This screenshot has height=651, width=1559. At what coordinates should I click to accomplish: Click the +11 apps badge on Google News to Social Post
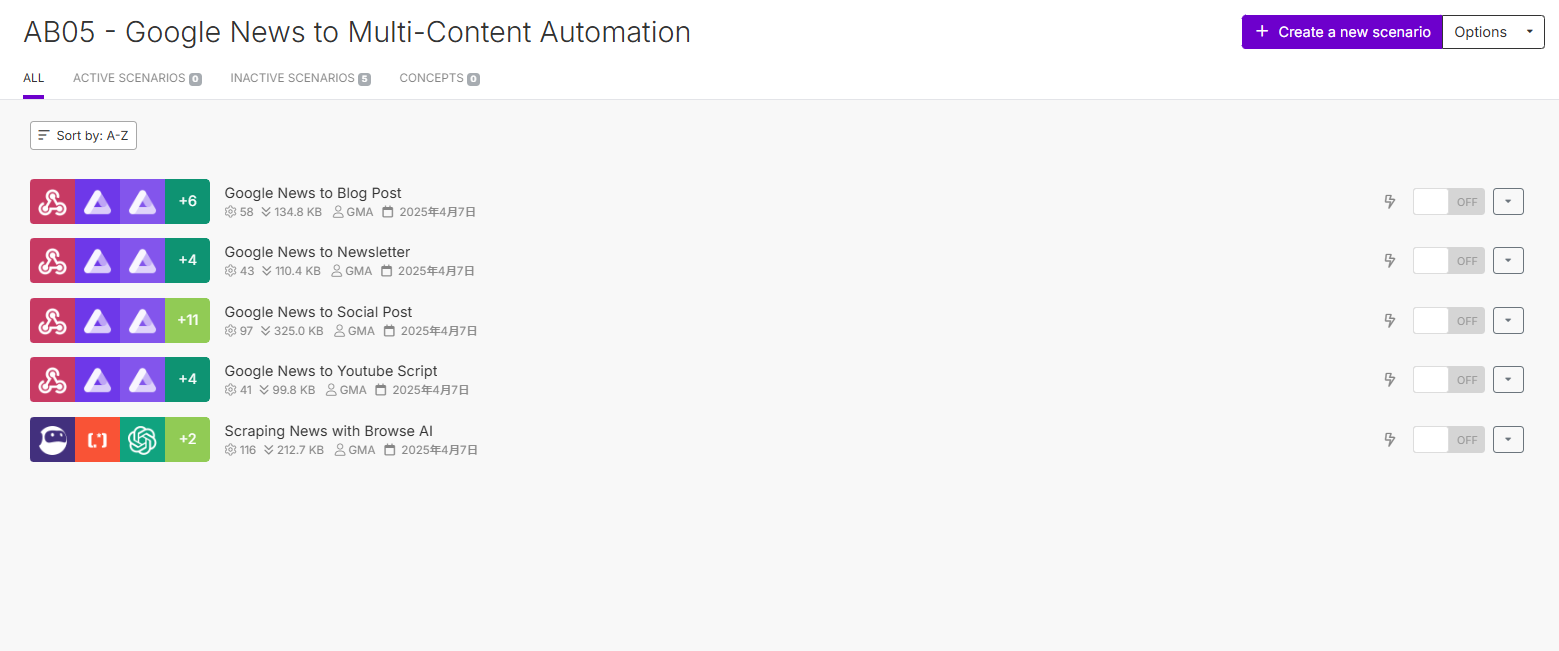187,320
